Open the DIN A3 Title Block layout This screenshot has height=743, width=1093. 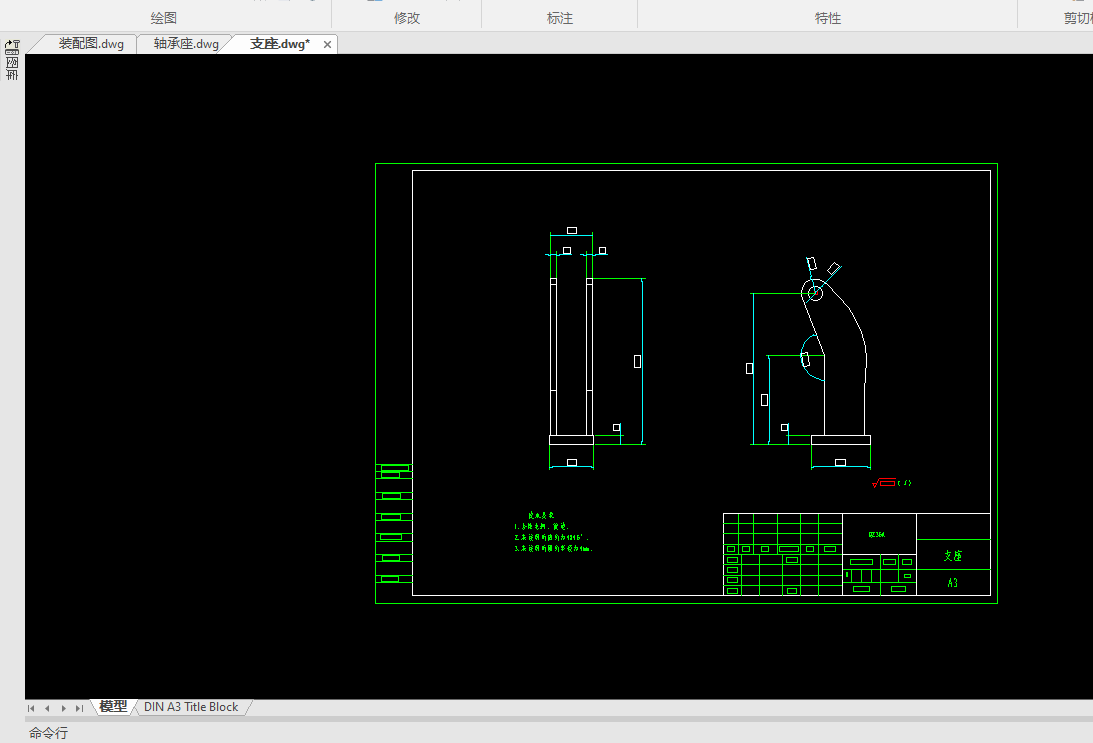tap(191, 707)
